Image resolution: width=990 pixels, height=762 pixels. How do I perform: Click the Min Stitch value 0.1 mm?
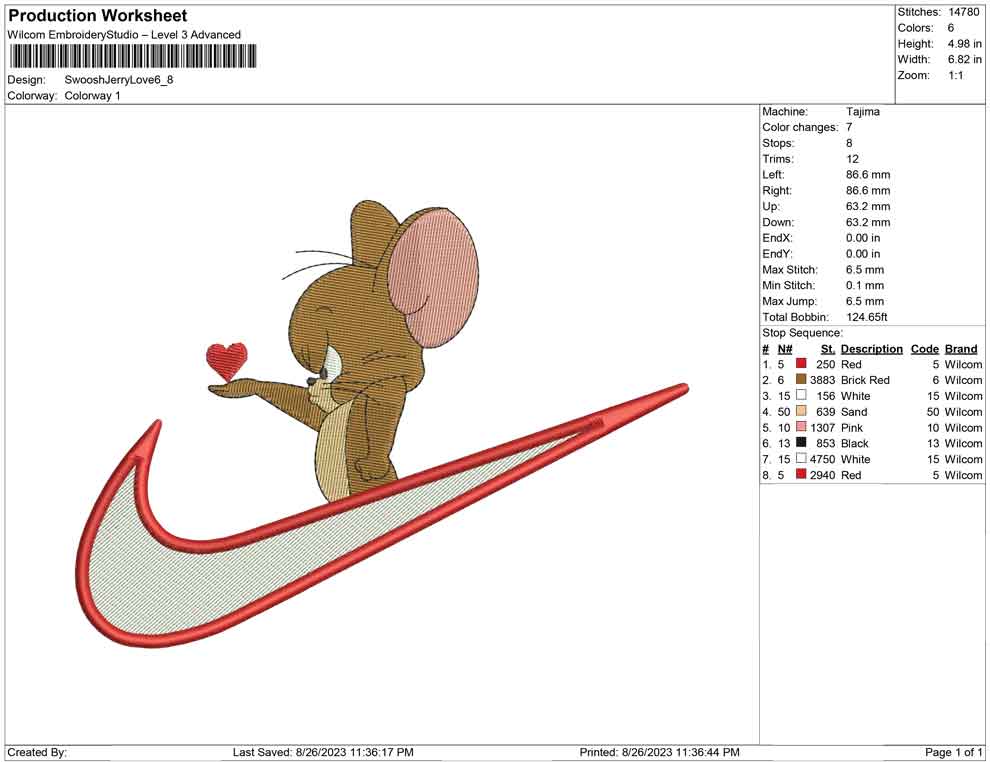pos(865,285)
